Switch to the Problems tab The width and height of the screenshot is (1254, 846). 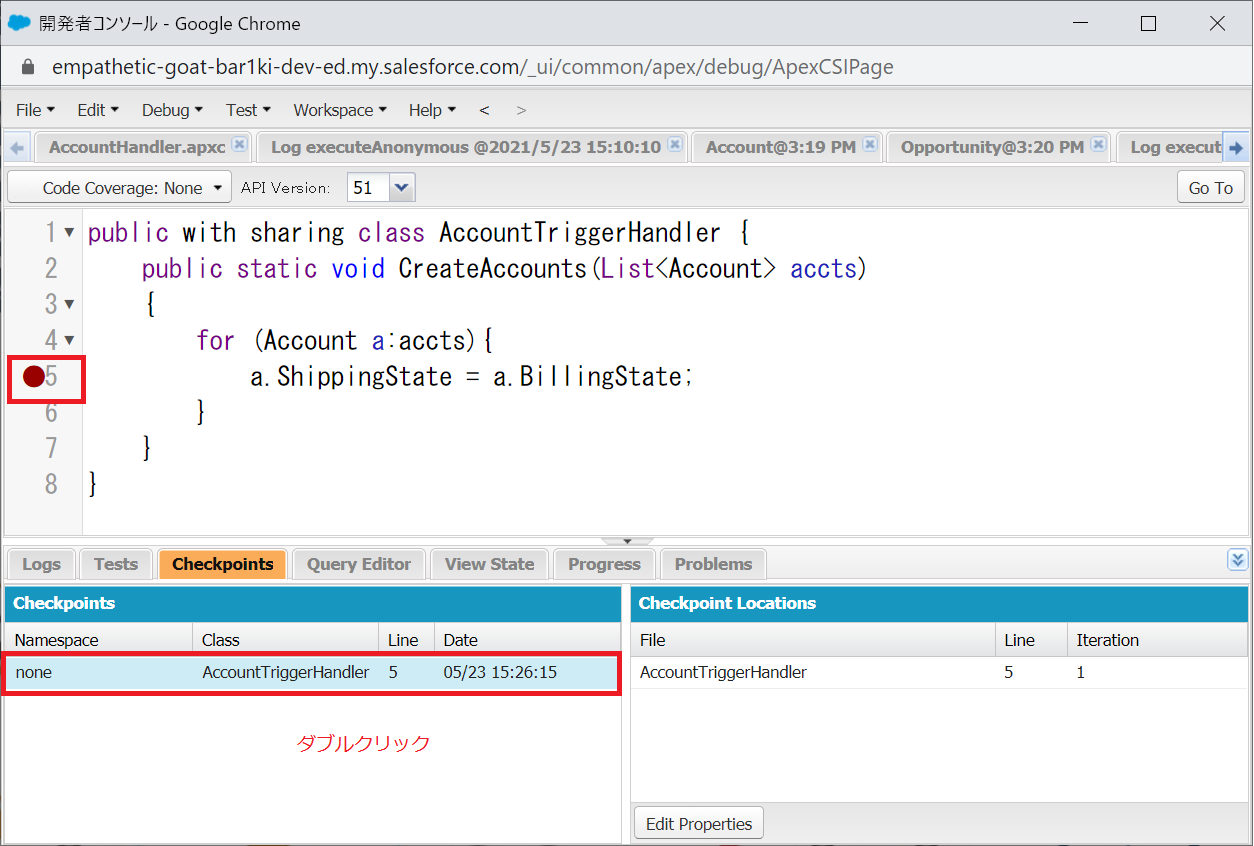click(713, 564)
